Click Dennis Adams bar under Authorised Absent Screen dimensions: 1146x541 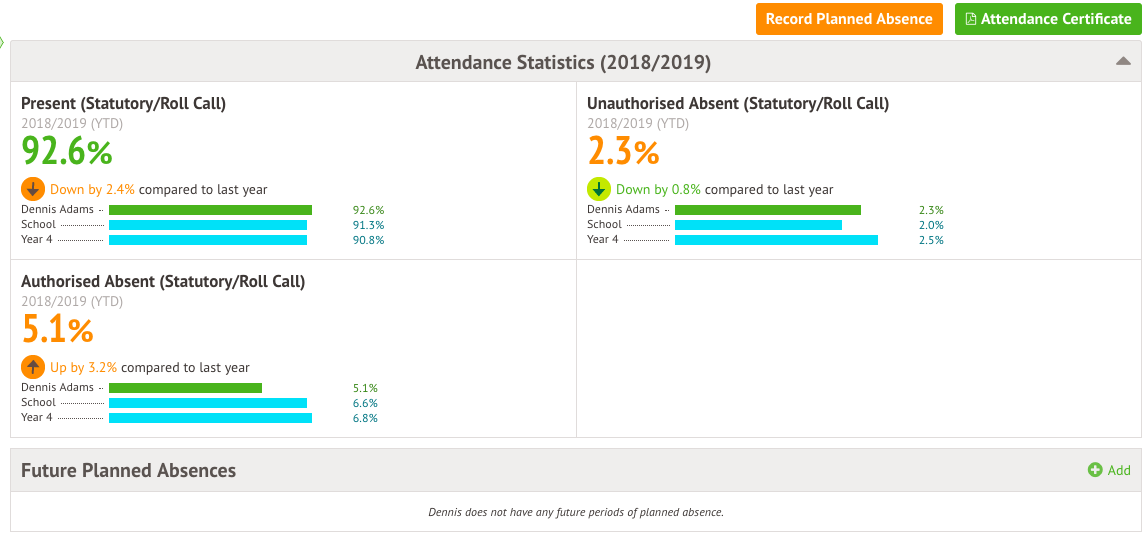tap(185, 388)
